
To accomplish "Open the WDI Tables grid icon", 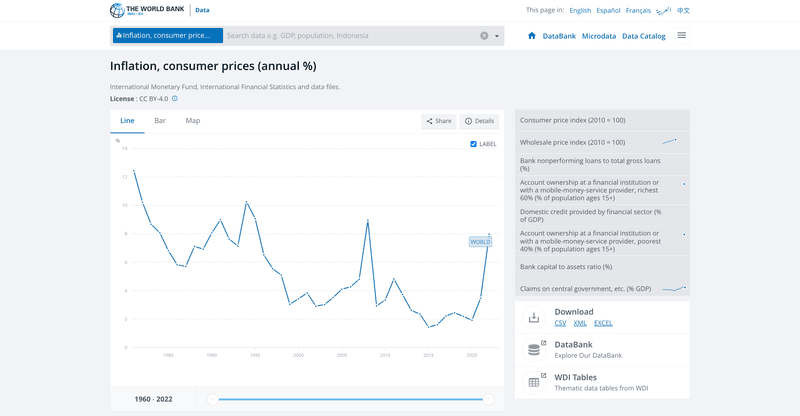I will point(534,381).
